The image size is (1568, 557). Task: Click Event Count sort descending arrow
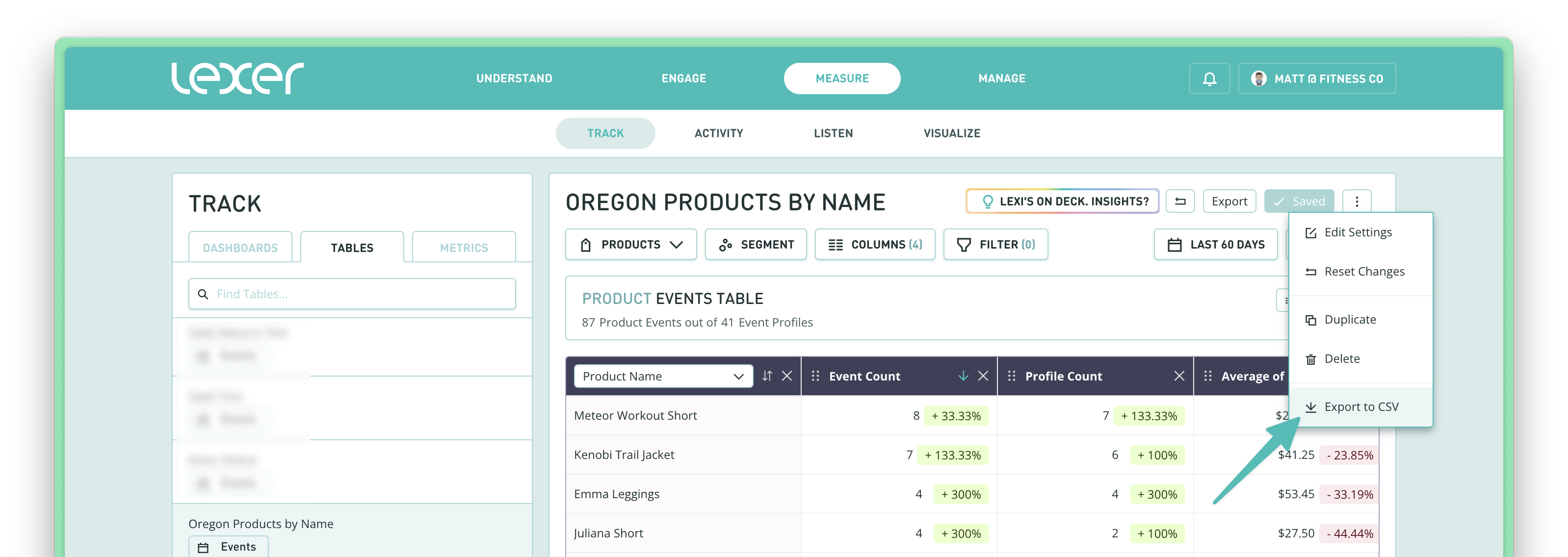tap(963, 376)
